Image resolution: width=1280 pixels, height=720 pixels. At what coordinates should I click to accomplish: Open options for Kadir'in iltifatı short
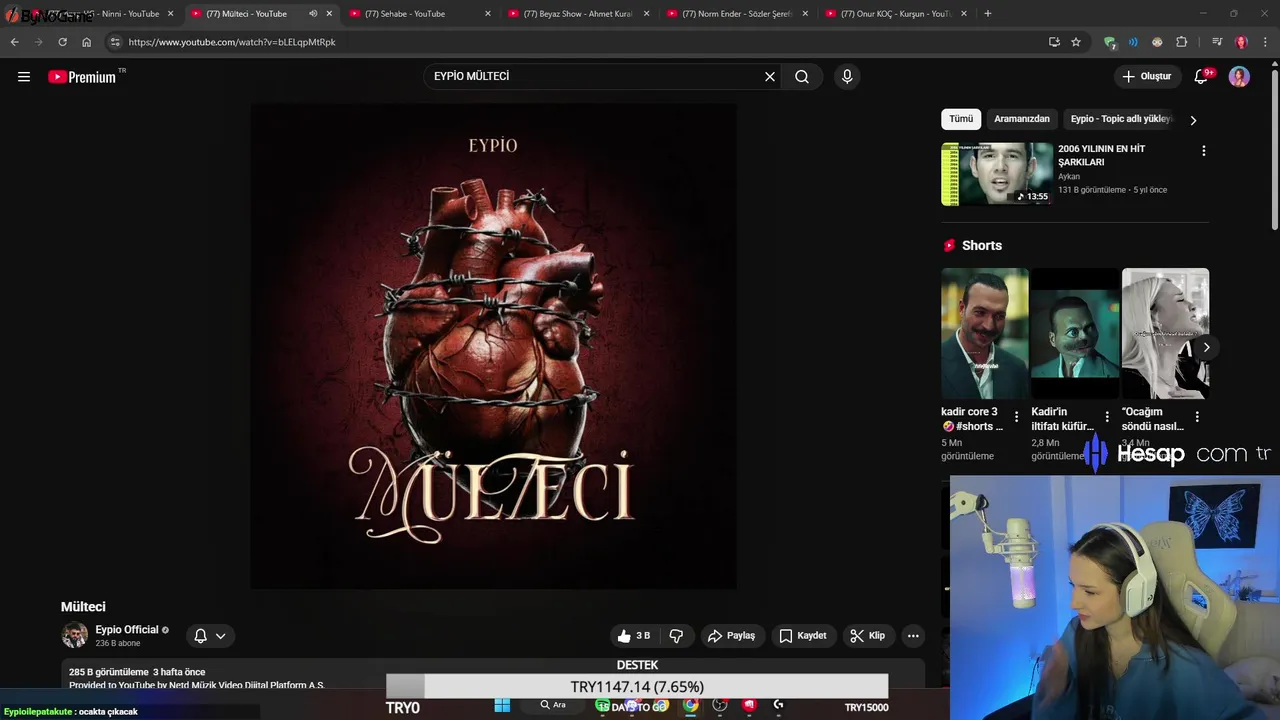1107,417
